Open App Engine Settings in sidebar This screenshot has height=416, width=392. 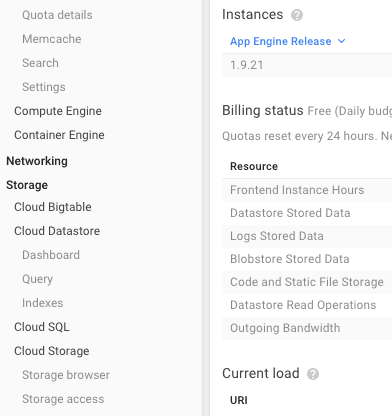tap(44, 87)
